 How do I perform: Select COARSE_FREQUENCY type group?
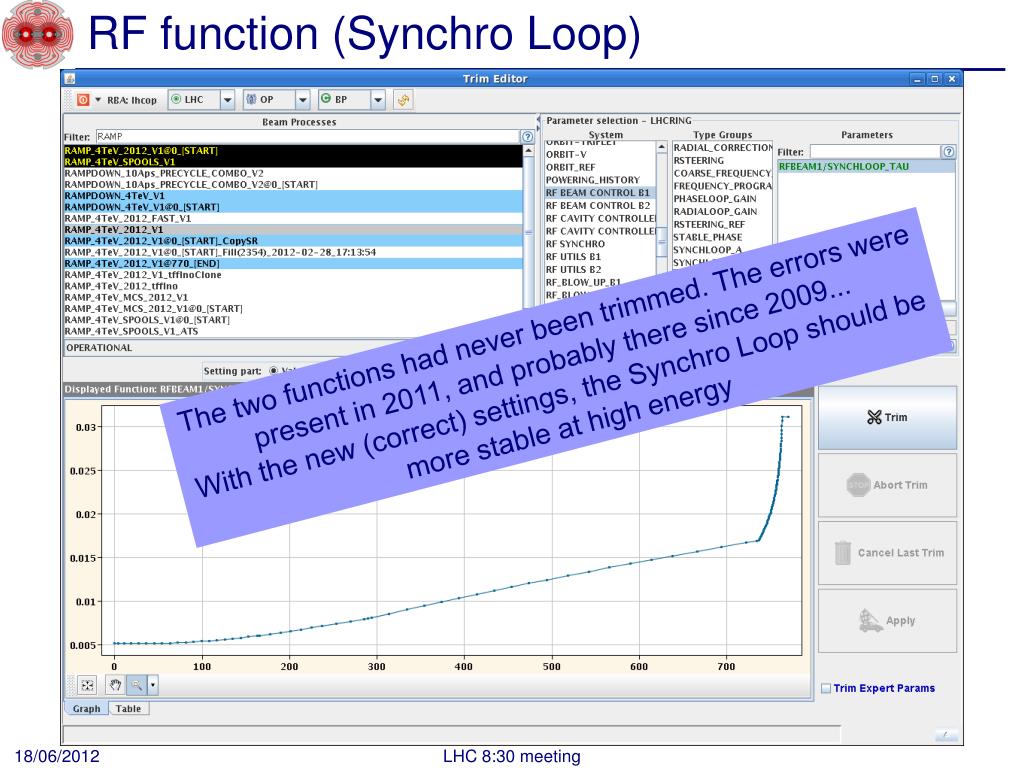tap(722, 173)
